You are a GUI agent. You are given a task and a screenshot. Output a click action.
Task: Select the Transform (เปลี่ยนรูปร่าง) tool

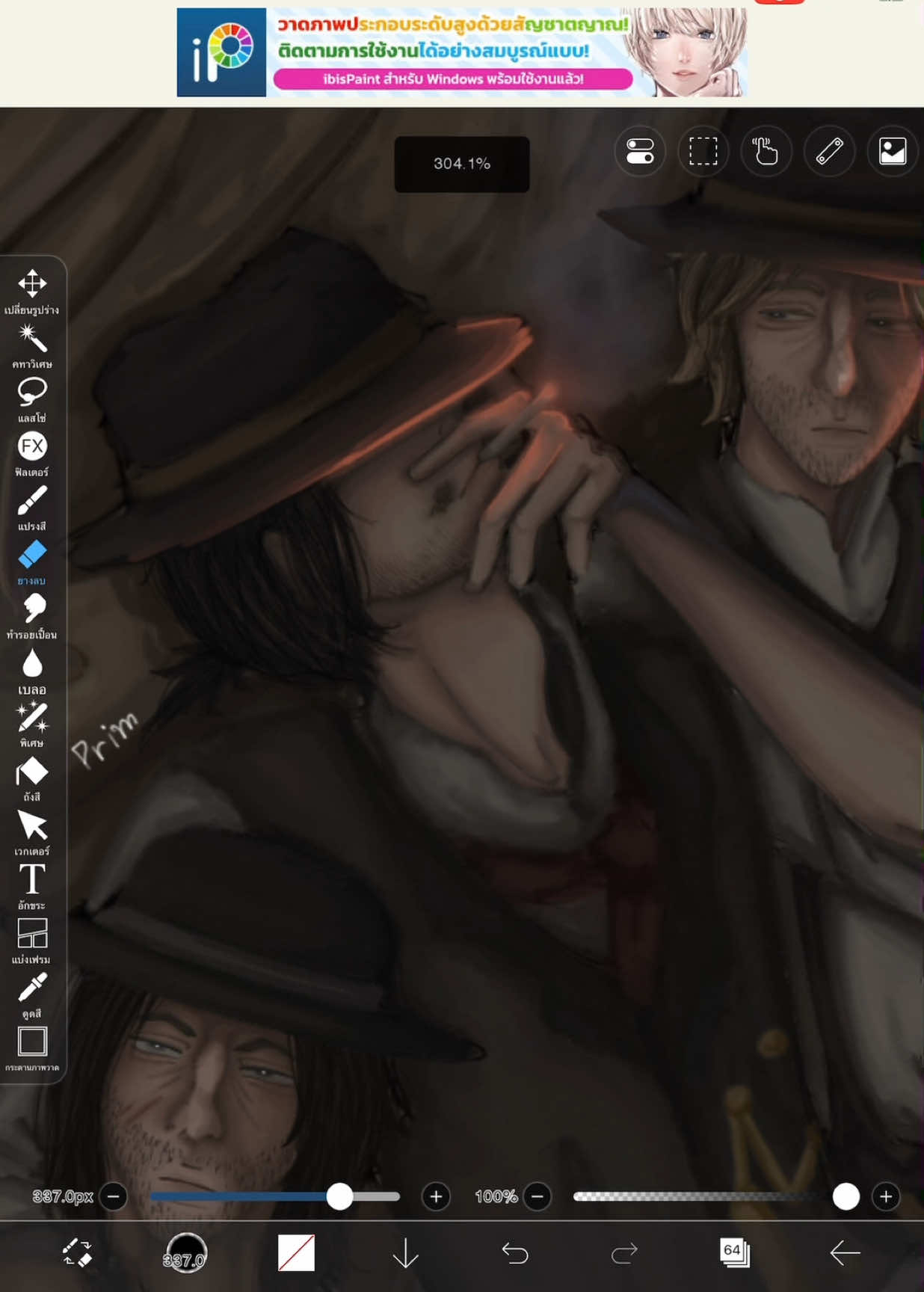[x=32, y=291]
